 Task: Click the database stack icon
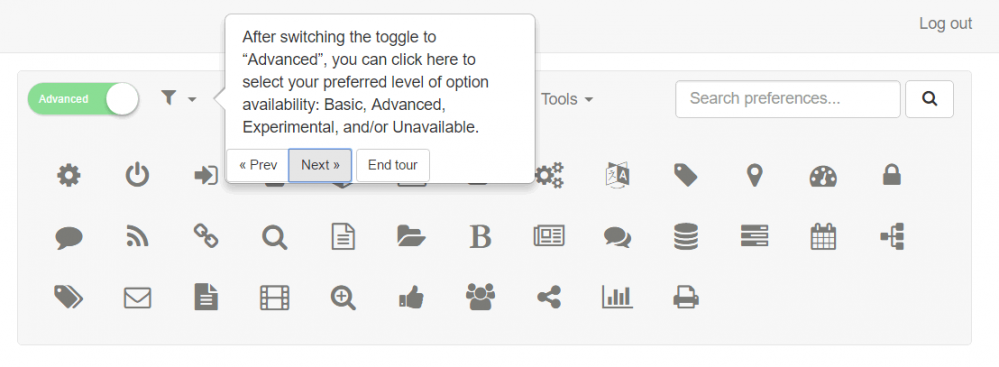[x=686, y=236]
